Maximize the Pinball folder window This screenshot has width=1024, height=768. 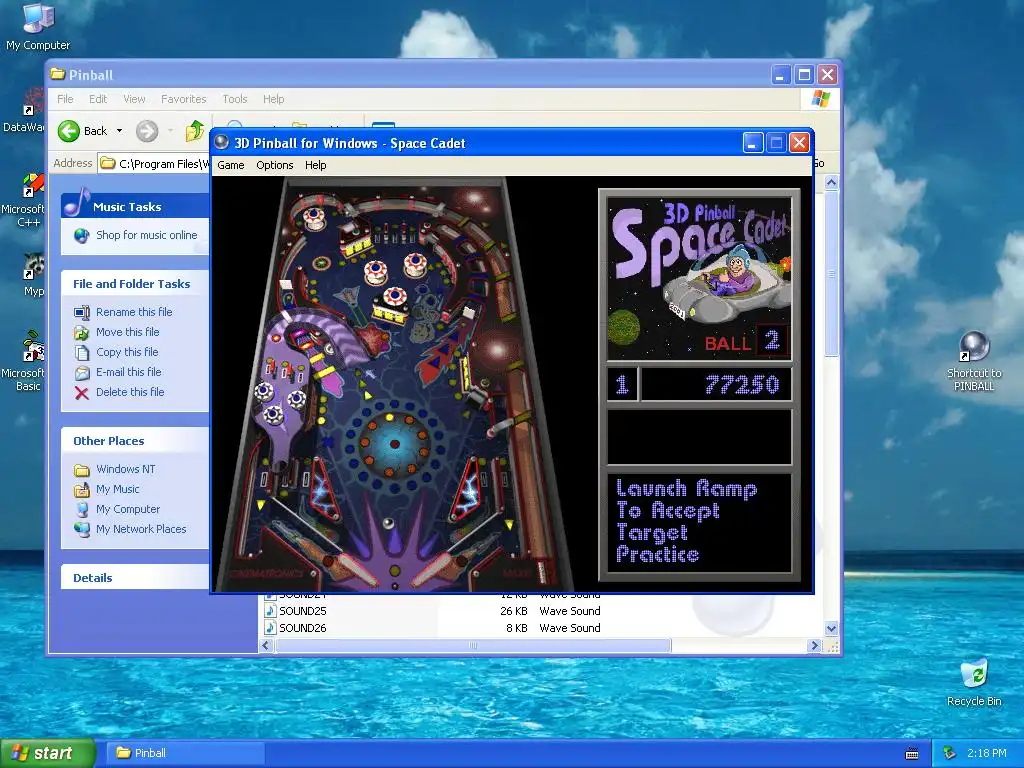[x=804, y=74]
